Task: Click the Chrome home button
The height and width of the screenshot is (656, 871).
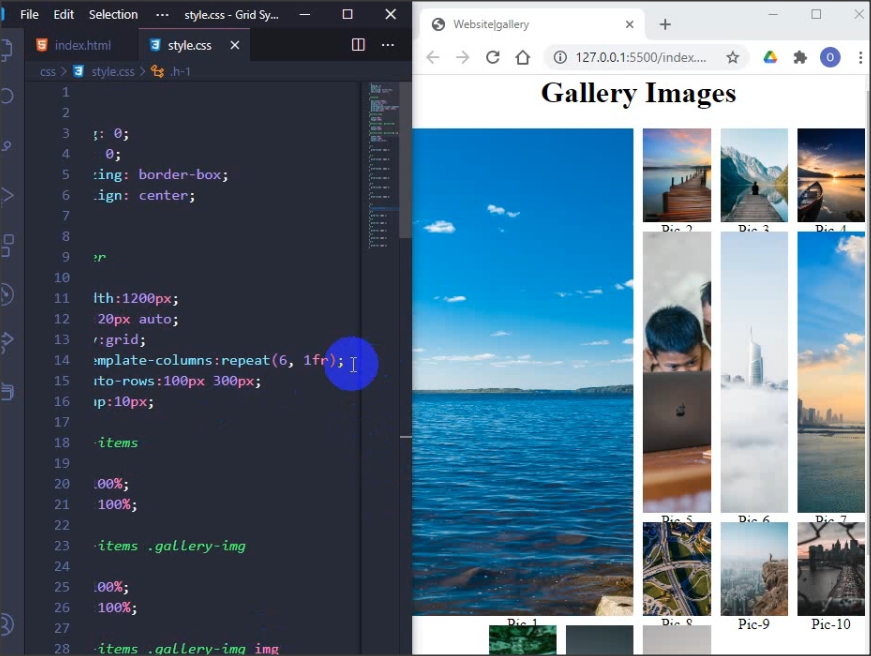Action: pos(522,57)
